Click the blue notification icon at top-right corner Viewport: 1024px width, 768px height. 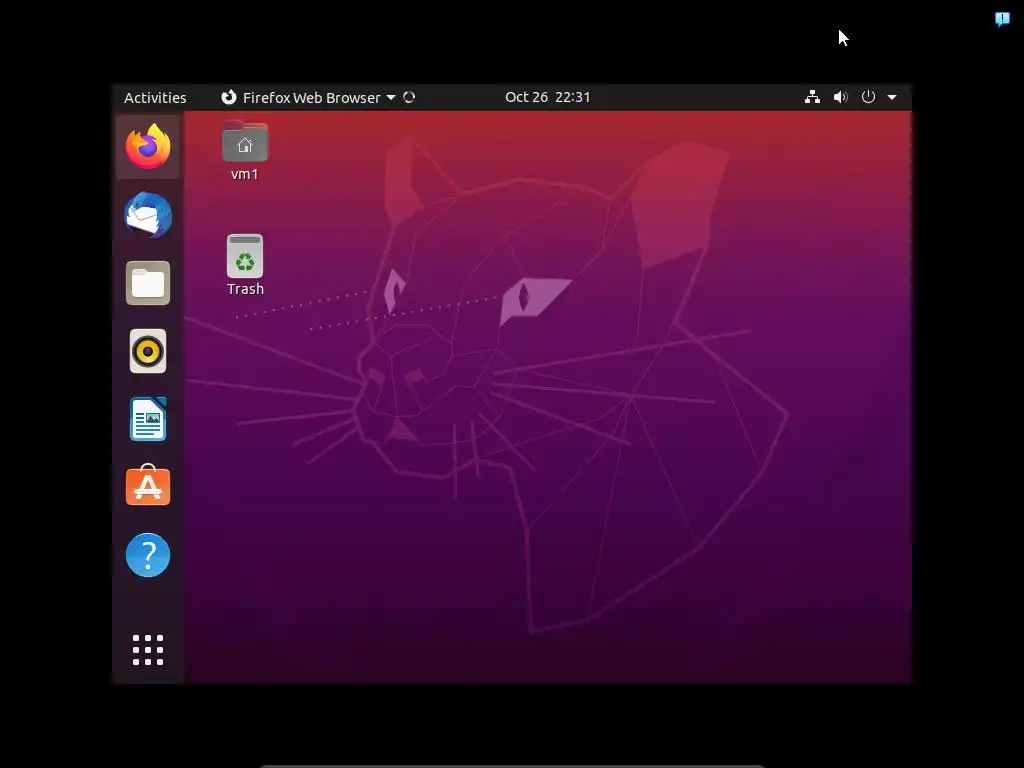click(x=1002, y=19)
